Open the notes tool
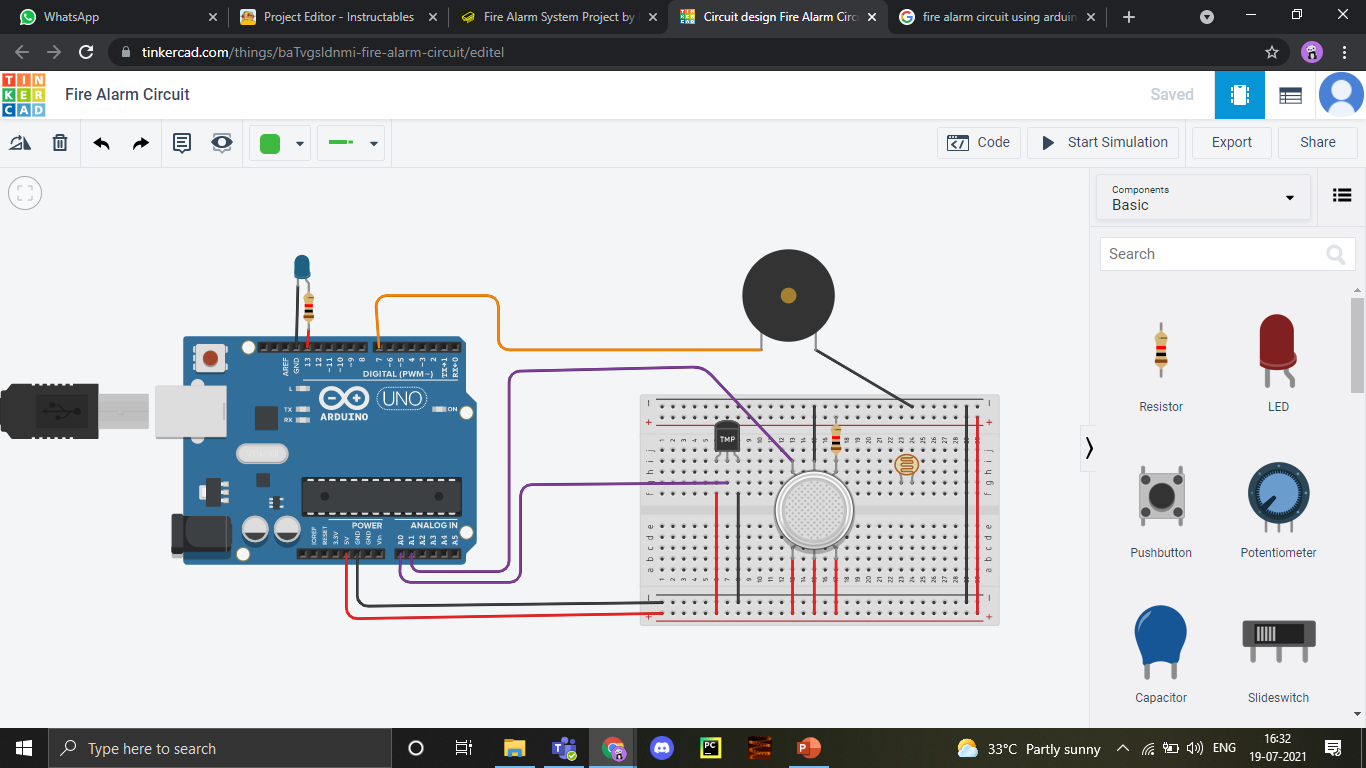This screenshot has width=1366, height=768. pos(182,143)
